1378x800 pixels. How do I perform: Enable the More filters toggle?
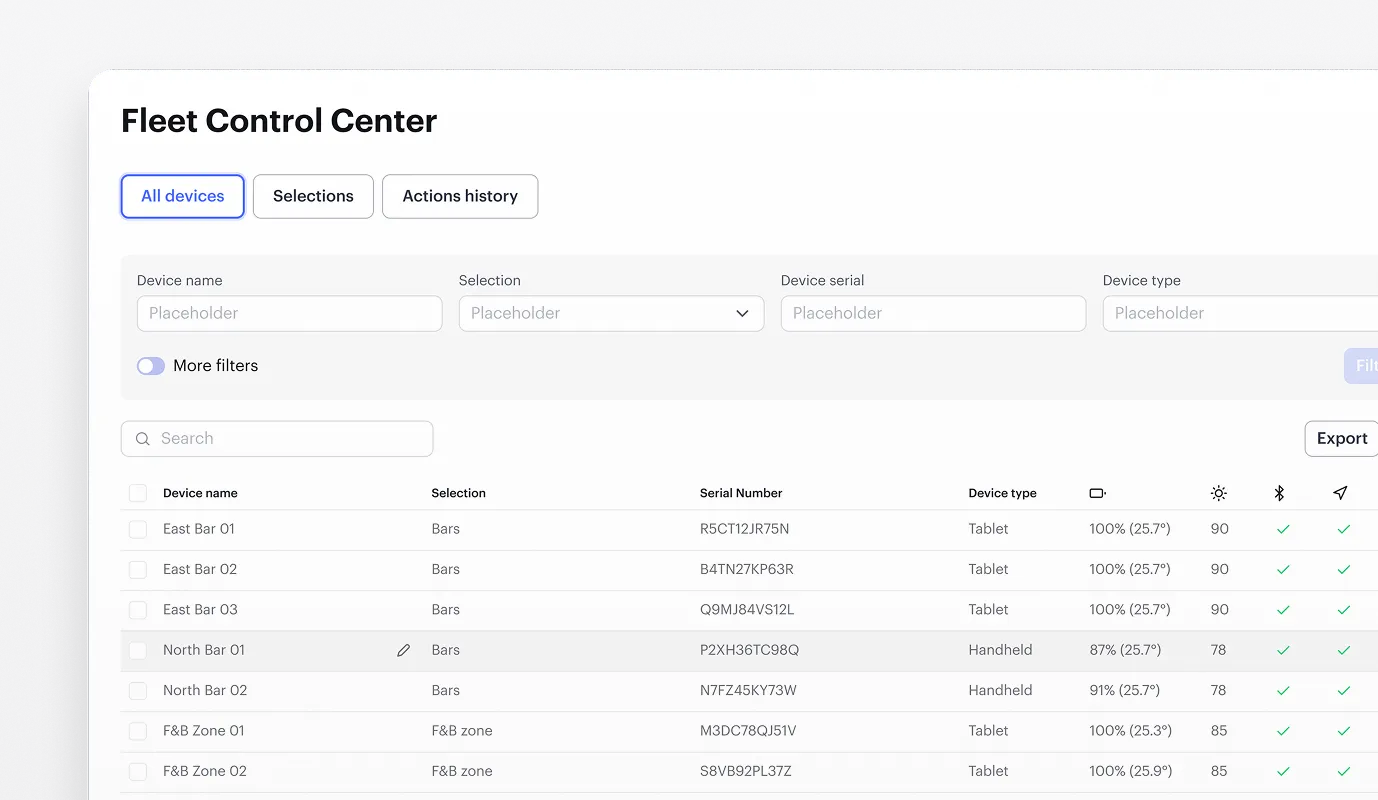[150, 365]
